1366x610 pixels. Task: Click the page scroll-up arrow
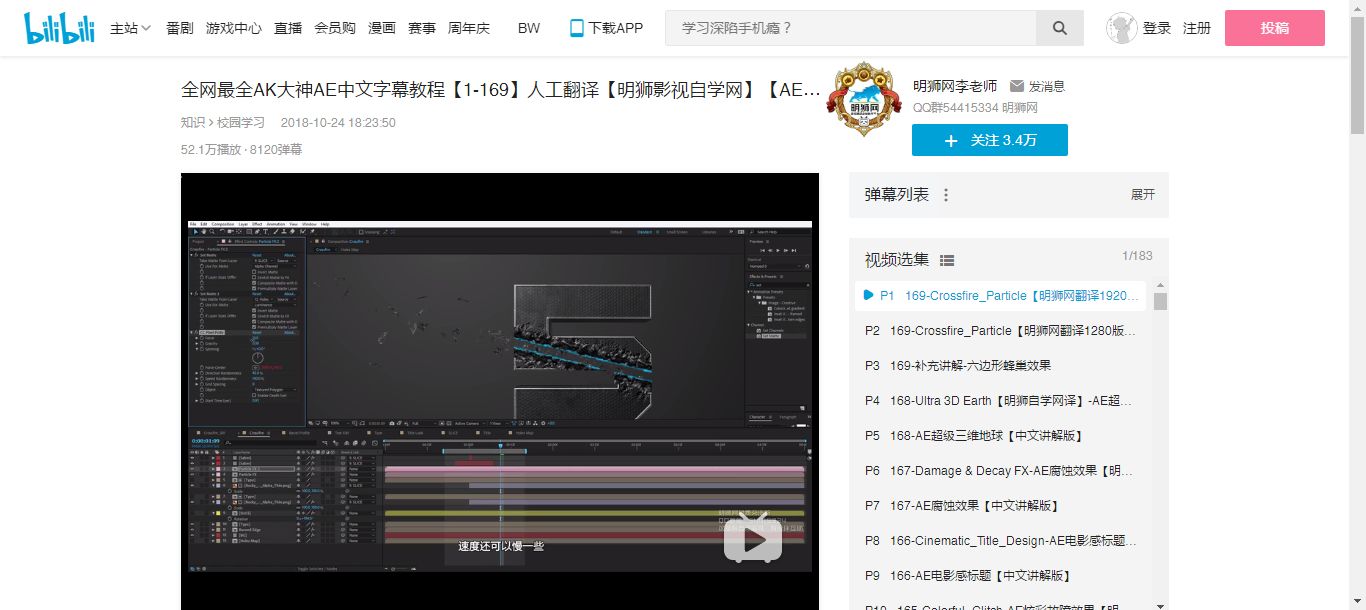[1357, 7]
